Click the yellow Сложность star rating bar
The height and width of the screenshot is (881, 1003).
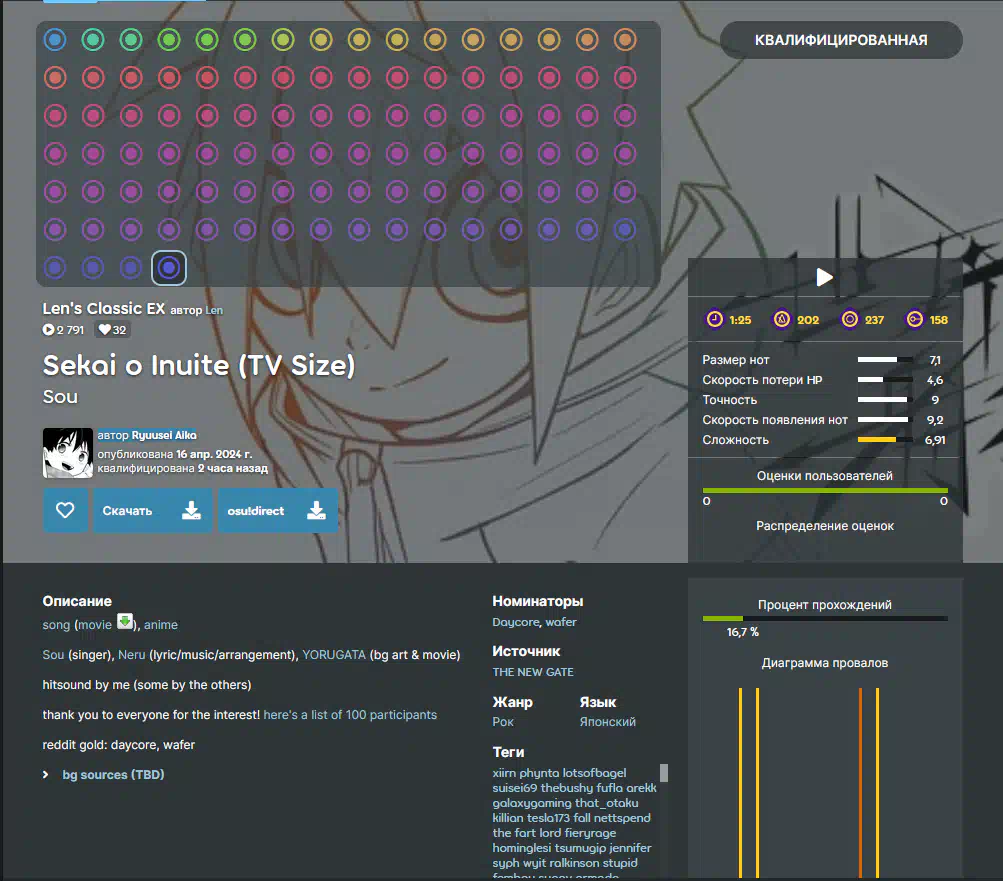click(x=885, y=440)
